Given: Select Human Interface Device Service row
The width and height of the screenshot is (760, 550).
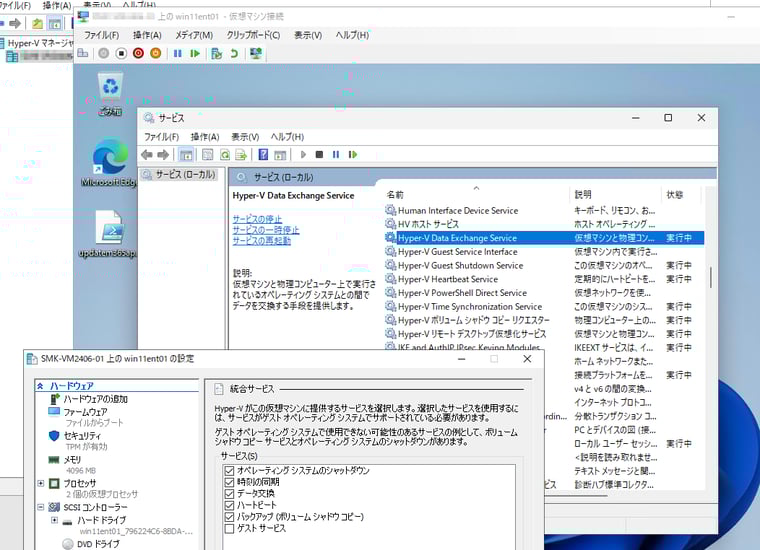Looking at the screenshot, I should click(x=544, y=210).
